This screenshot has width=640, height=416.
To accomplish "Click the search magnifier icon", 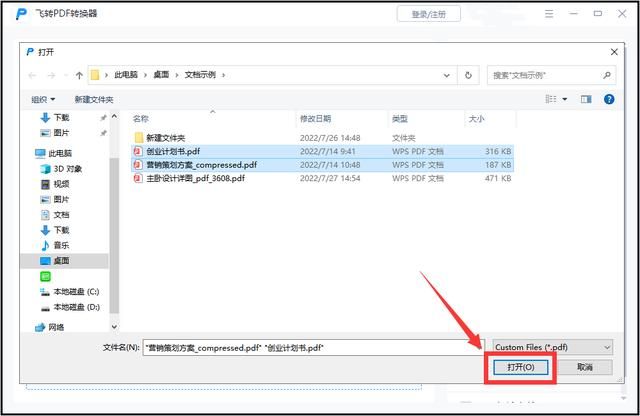I will [607, 75].
